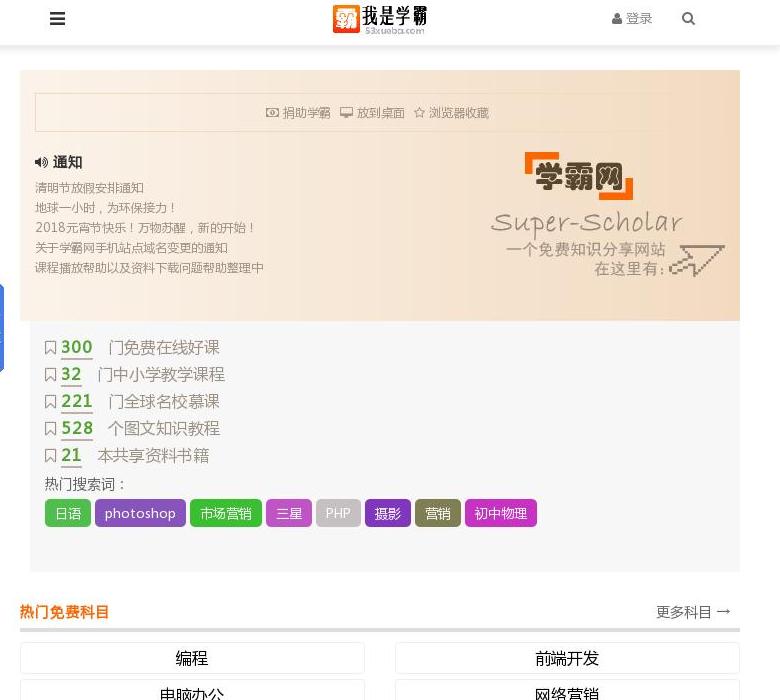This screenshot has width=780, height=700.
Task: Select the 摄影 search tag
Action: click(388, 513)
